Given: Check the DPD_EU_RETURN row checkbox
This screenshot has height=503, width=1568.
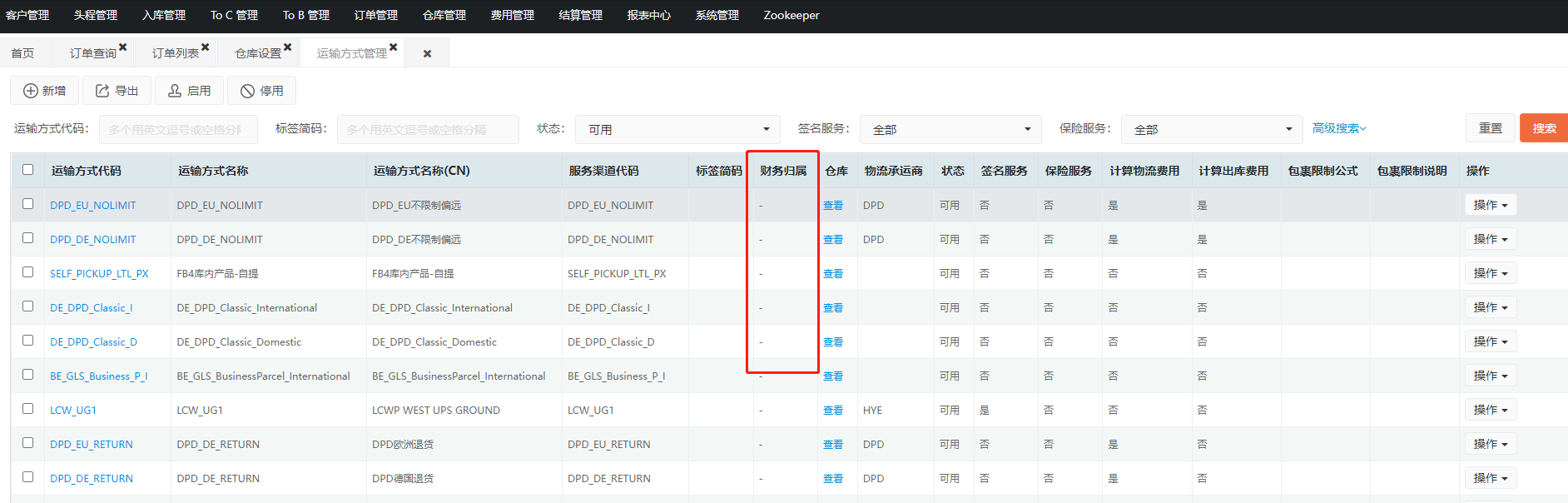Looking at the screenshot, I should [27, 443].
